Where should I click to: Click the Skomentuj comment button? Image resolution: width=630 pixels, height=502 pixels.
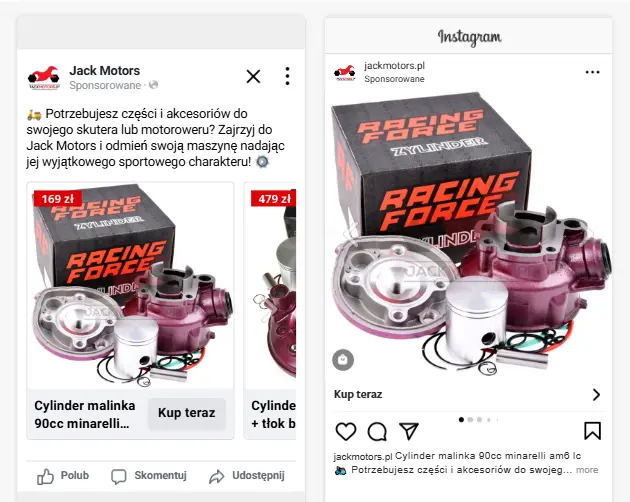coord(148,475)
